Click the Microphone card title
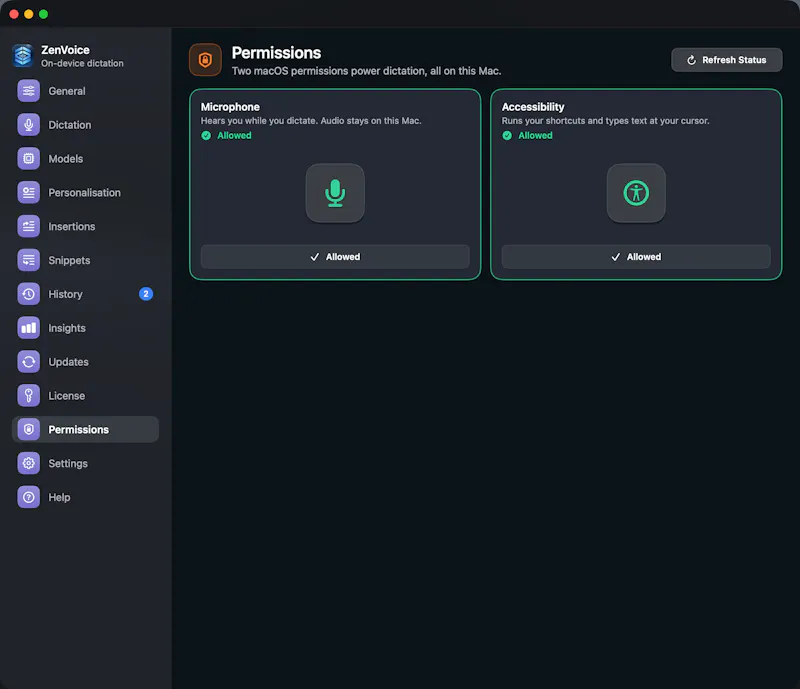The height and width of the screenshot is (689, 800). tap(230, 107)
